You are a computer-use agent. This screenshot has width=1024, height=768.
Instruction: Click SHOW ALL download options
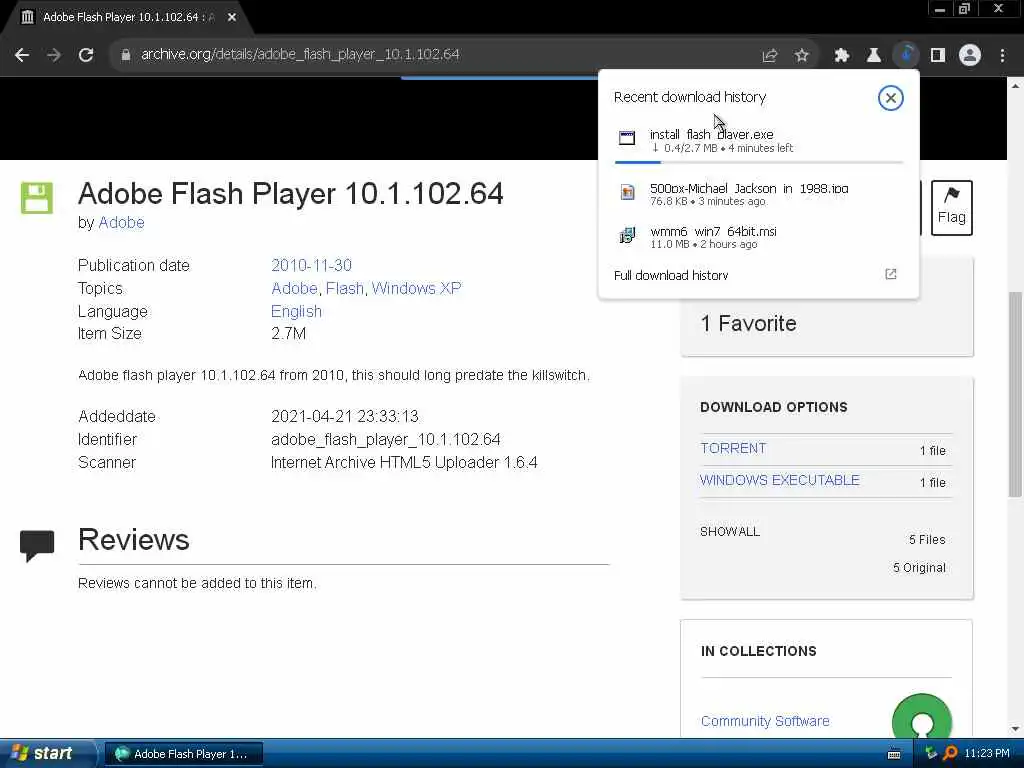tap(729, 532)
